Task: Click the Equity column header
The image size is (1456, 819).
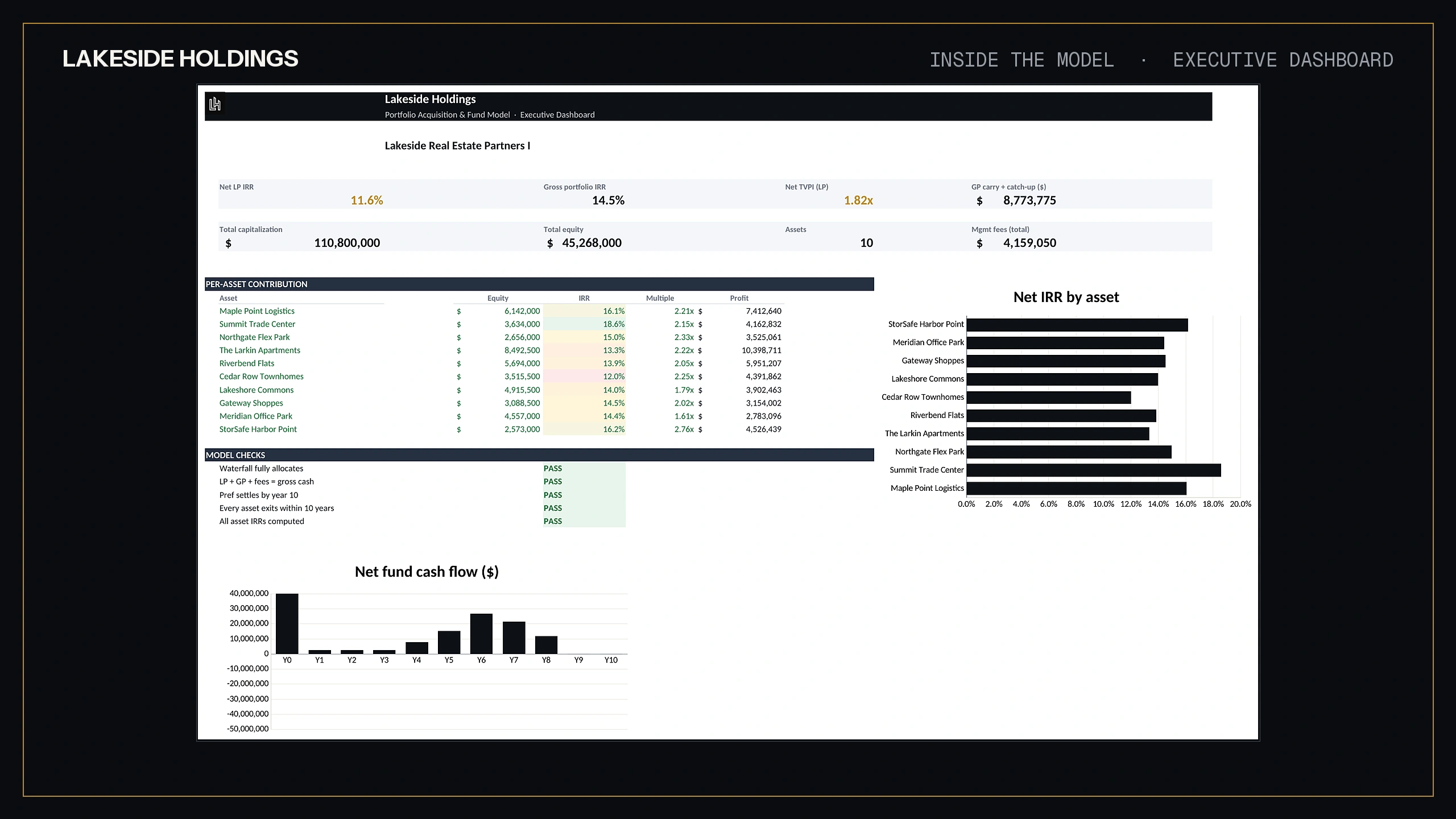Action: [498, 298]
